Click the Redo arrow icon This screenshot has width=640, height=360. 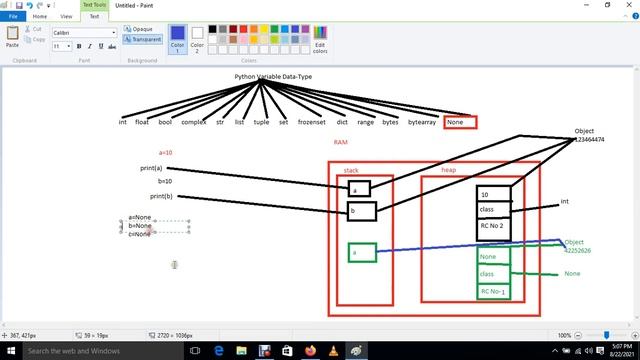click(x=40, y=5)
